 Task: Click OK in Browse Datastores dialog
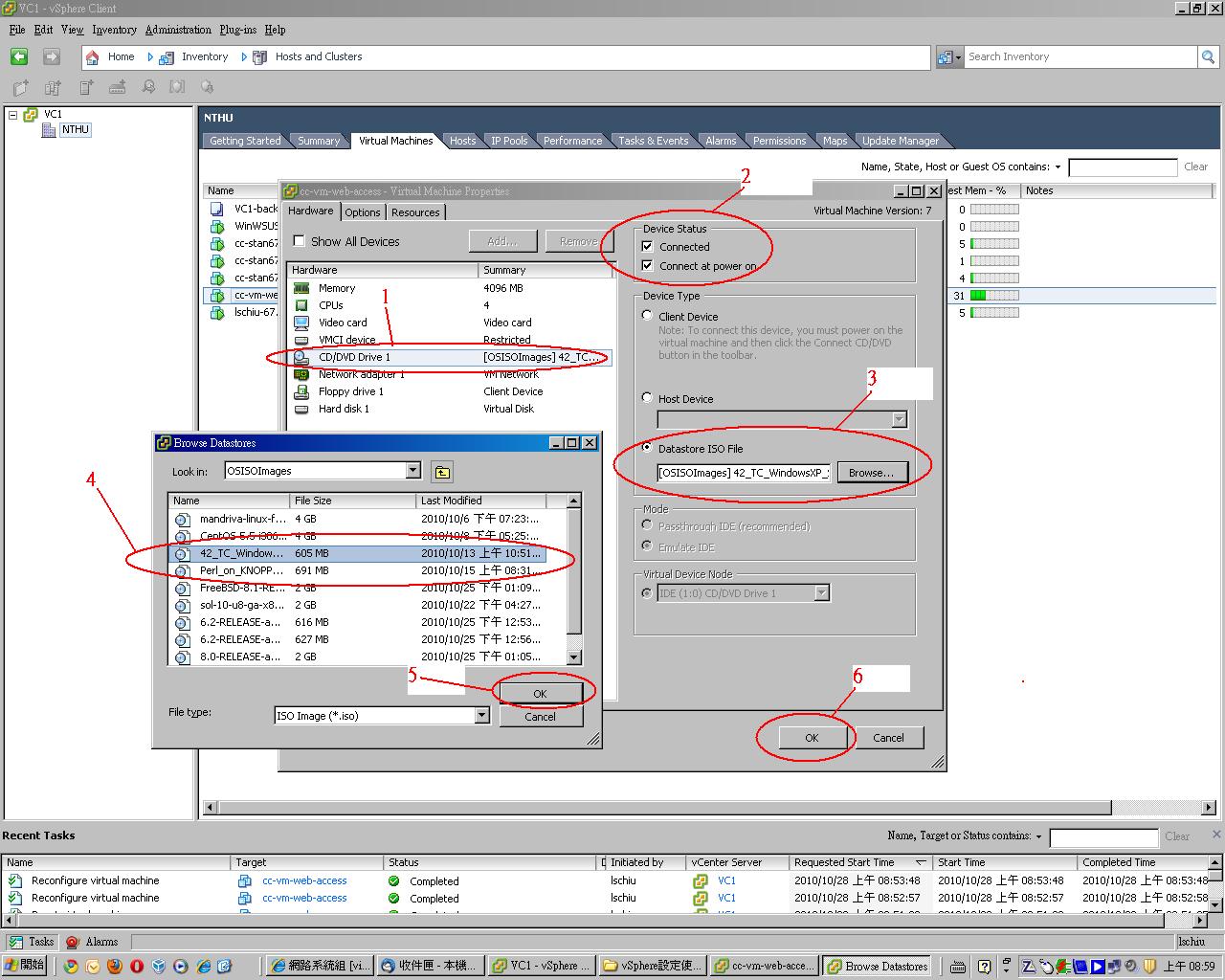point(540,694)
